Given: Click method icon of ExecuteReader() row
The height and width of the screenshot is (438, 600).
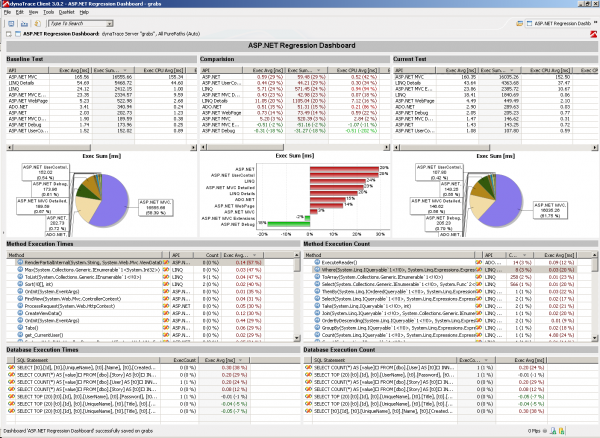Looking at the screenshot, I should [317, 262].
